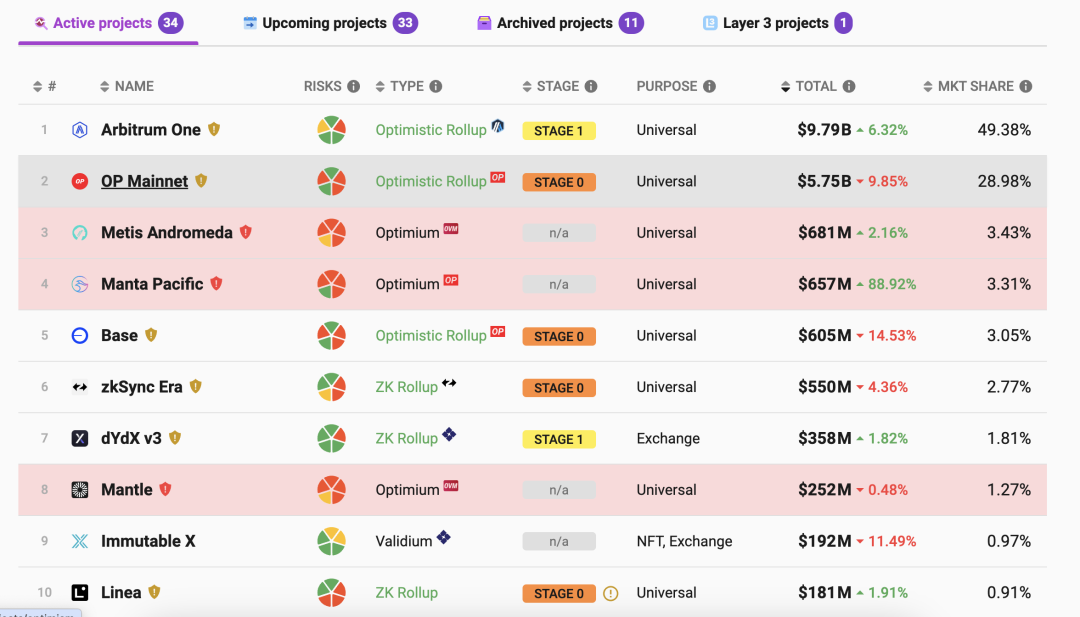Sort rows by the TYPE column
Image resolution: width=1080 pixels, height=617 pixels.
(x=407, y=87)
